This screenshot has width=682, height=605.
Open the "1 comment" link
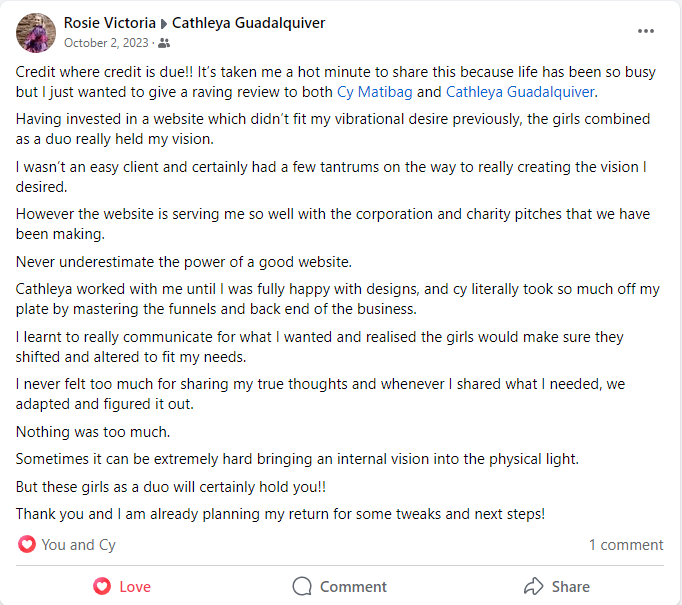coord(625,545)
